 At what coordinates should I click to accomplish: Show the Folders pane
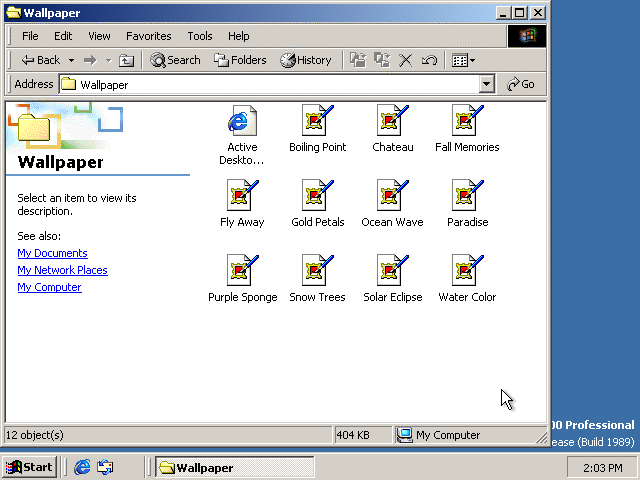pyautogui.click(x=240, y=60)
